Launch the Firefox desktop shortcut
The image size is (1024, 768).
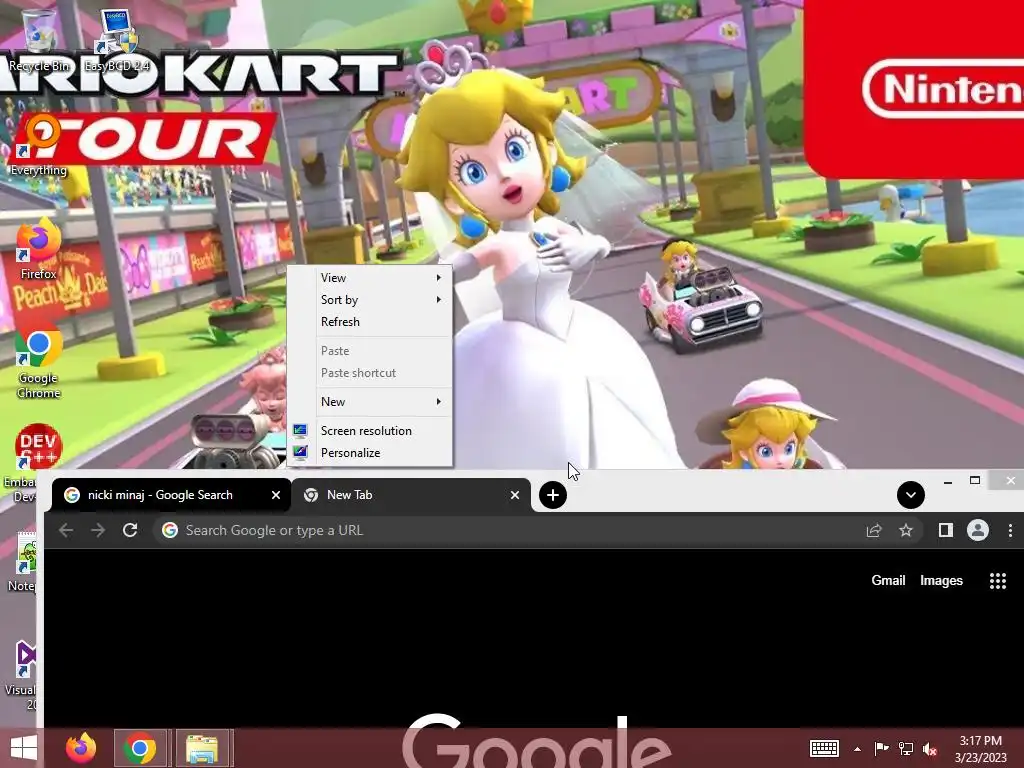39,249
